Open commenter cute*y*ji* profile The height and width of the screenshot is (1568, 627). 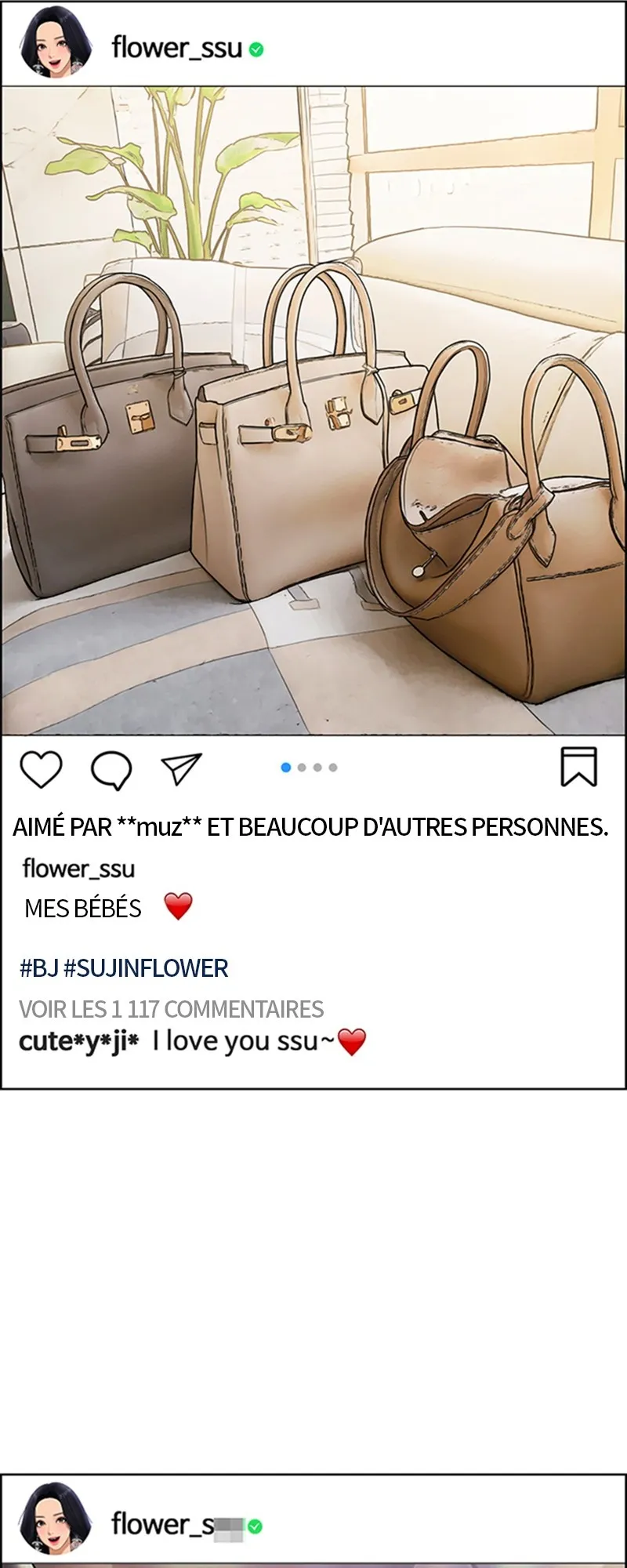click(79, 1041)
